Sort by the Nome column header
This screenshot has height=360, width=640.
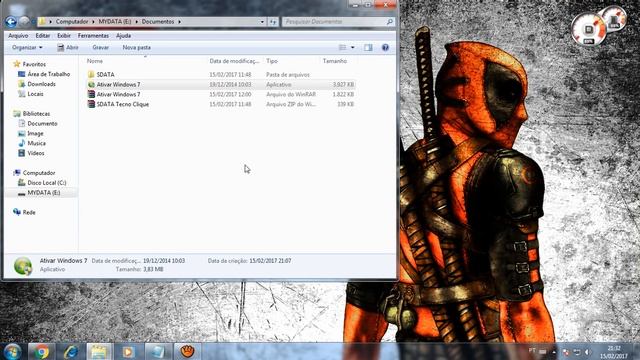coord(95,61)
